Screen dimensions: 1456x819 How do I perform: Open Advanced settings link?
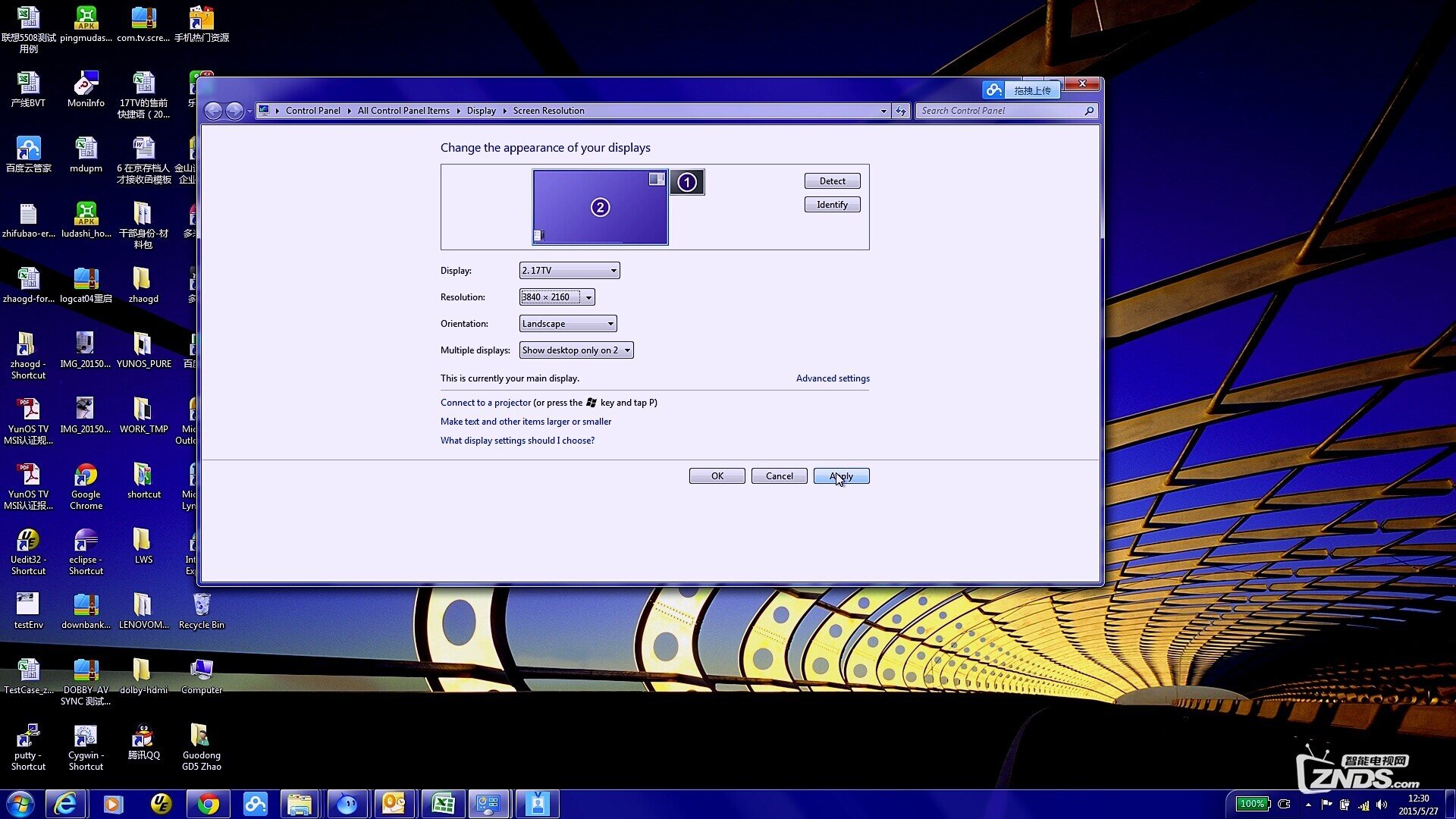[833, 378]
